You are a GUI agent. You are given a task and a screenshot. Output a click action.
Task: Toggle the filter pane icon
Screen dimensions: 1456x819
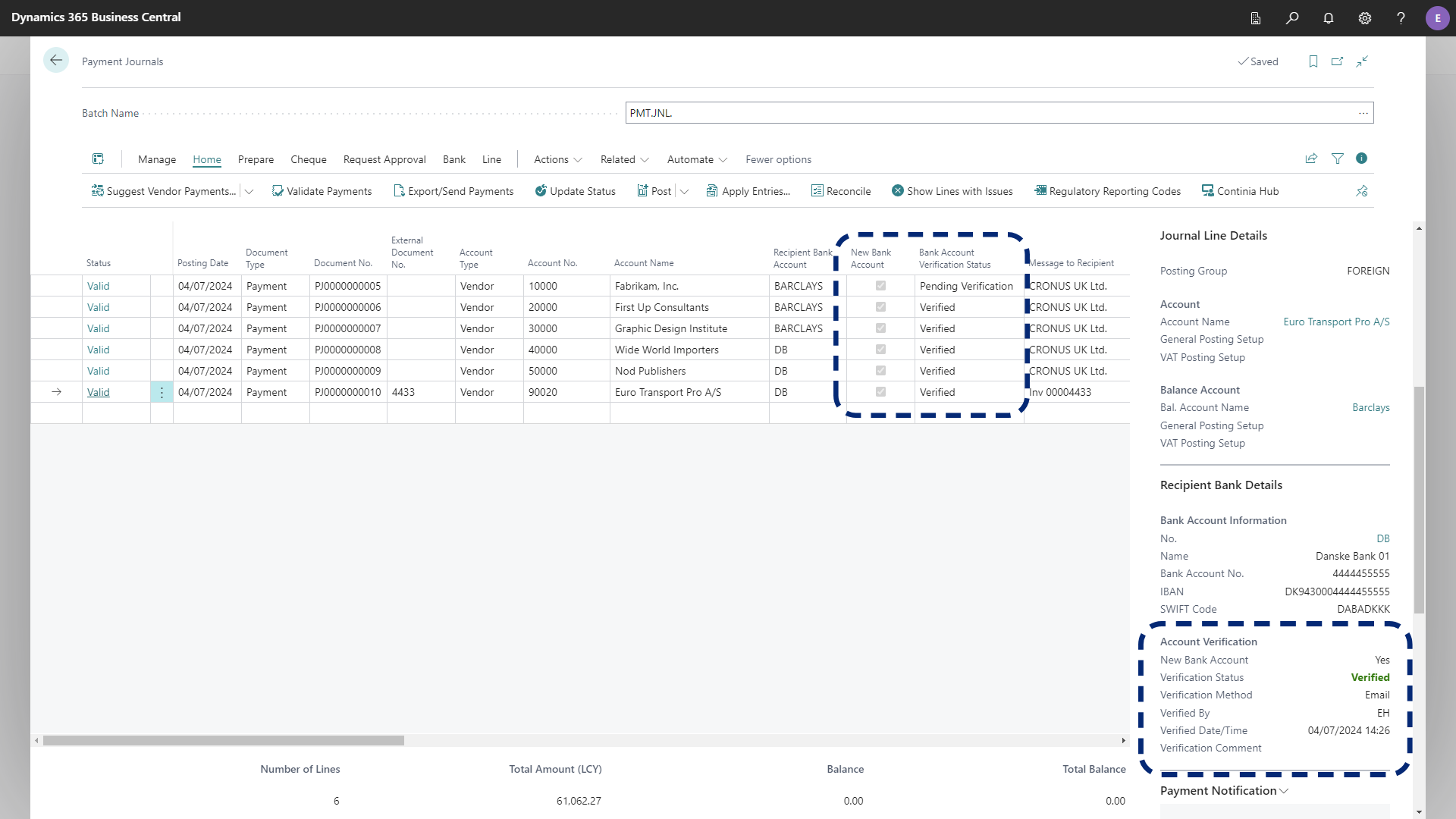coord(1338,158)
